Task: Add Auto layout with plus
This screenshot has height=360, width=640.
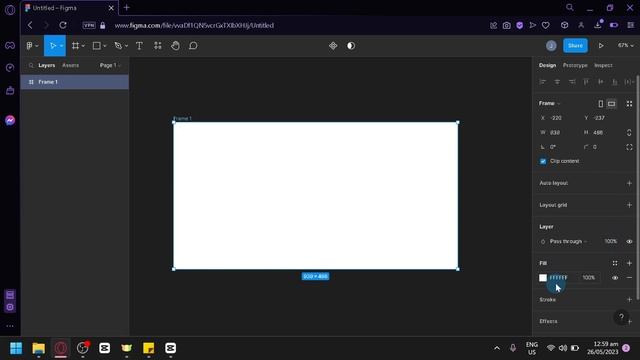Action: [629, 183]
